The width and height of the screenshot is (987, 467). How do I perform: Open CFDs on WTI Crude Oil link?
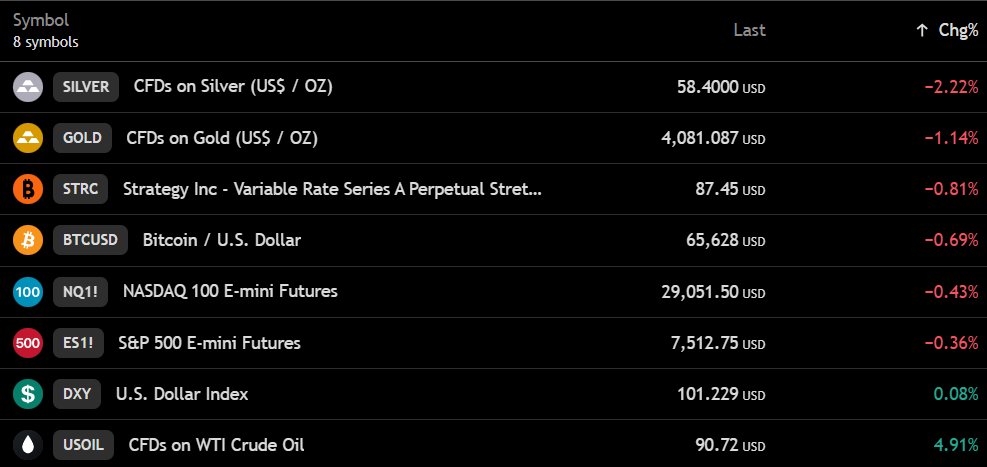[x=217, y=446]
